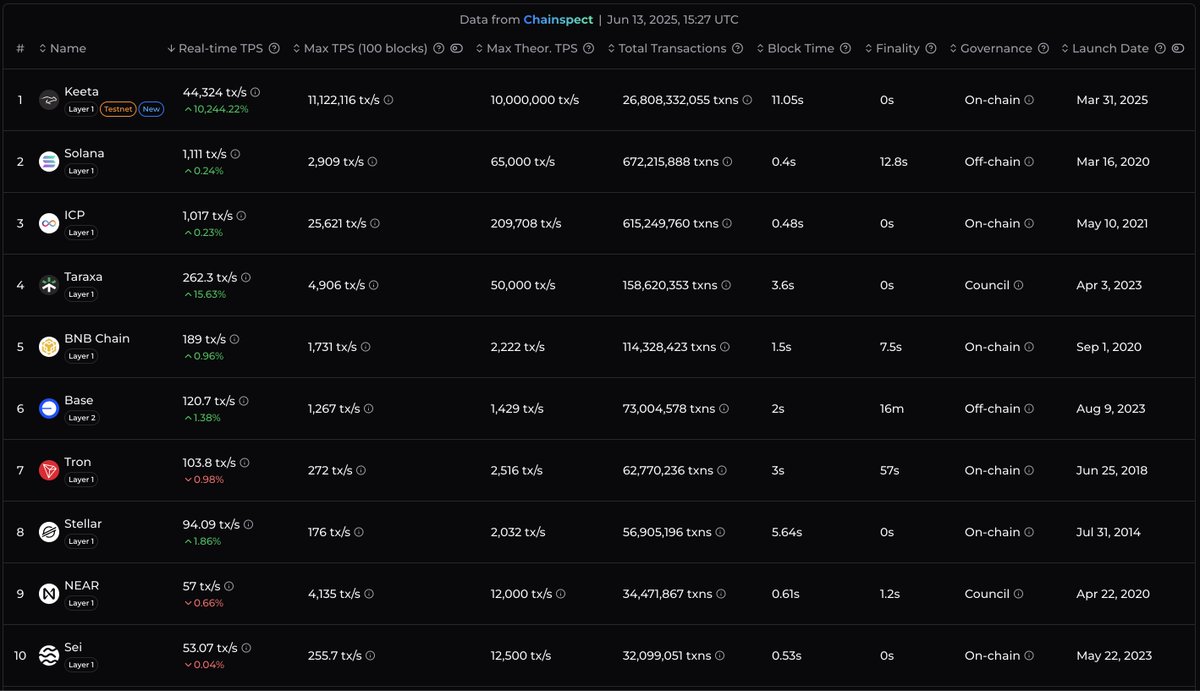Sort by Block Time column
This screenshot has width=1200, height=691.
(796, 48)
